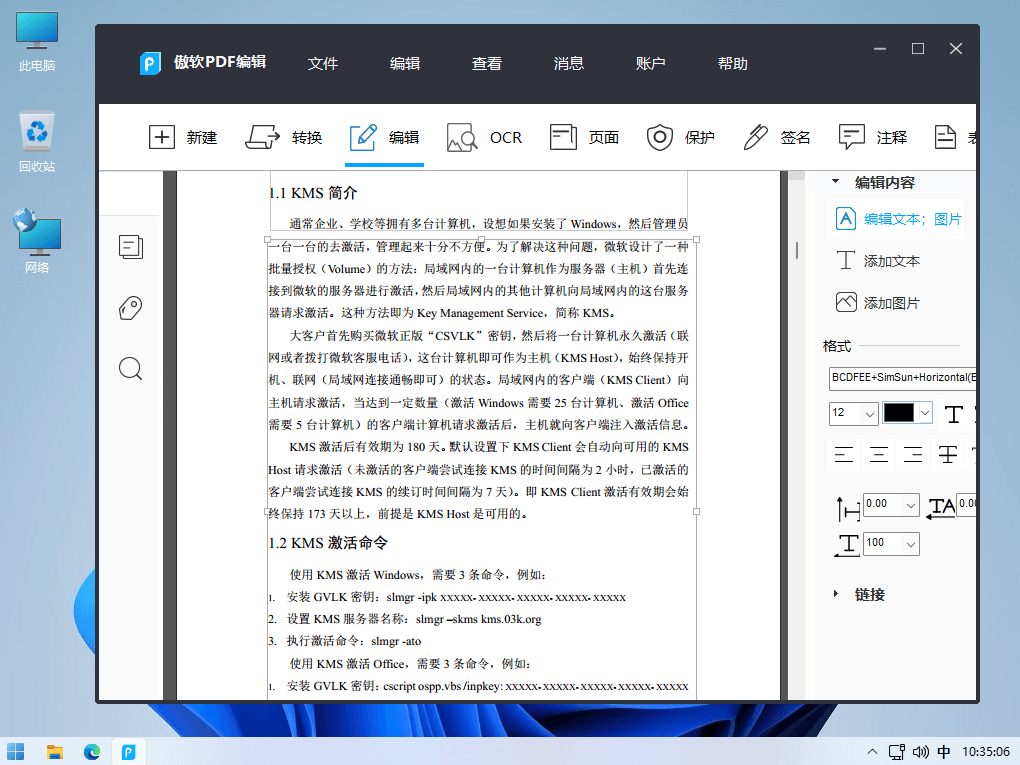
Task: Open the 网络 desktop icon
Action: 37,242
